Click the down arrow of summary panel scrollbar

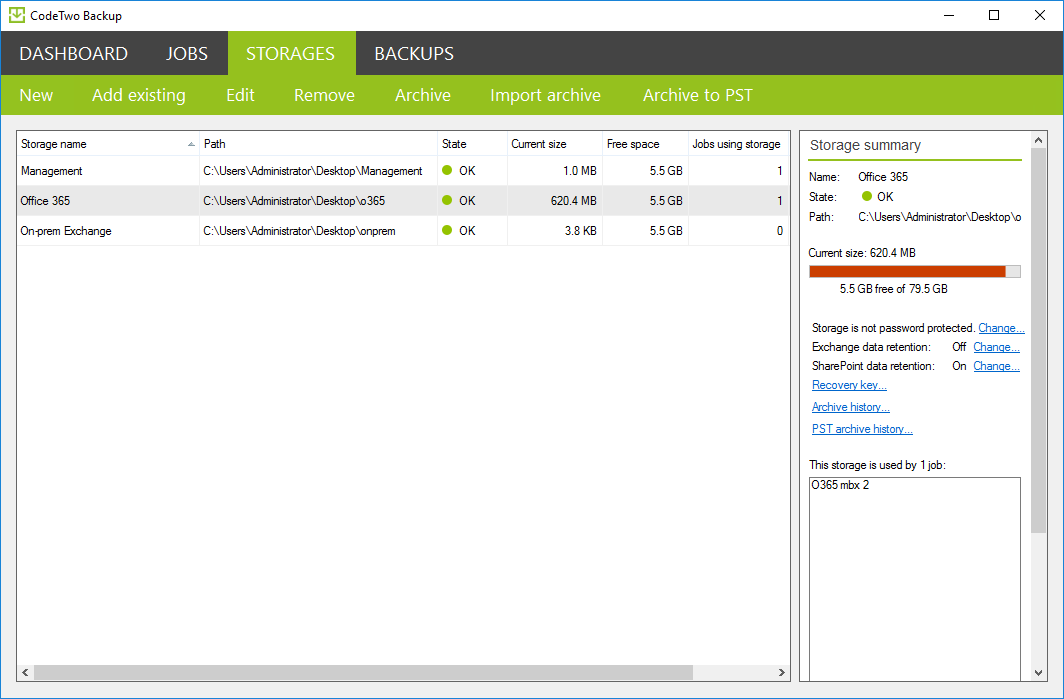pos(1038,673)
